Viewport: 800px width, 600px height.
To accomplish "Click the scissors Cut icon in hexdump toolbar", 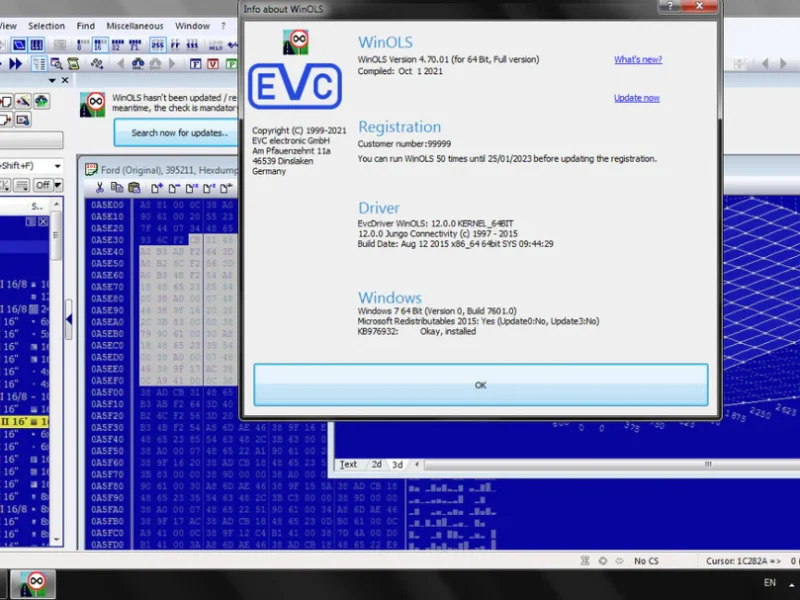I will click(x=100, y=187).
